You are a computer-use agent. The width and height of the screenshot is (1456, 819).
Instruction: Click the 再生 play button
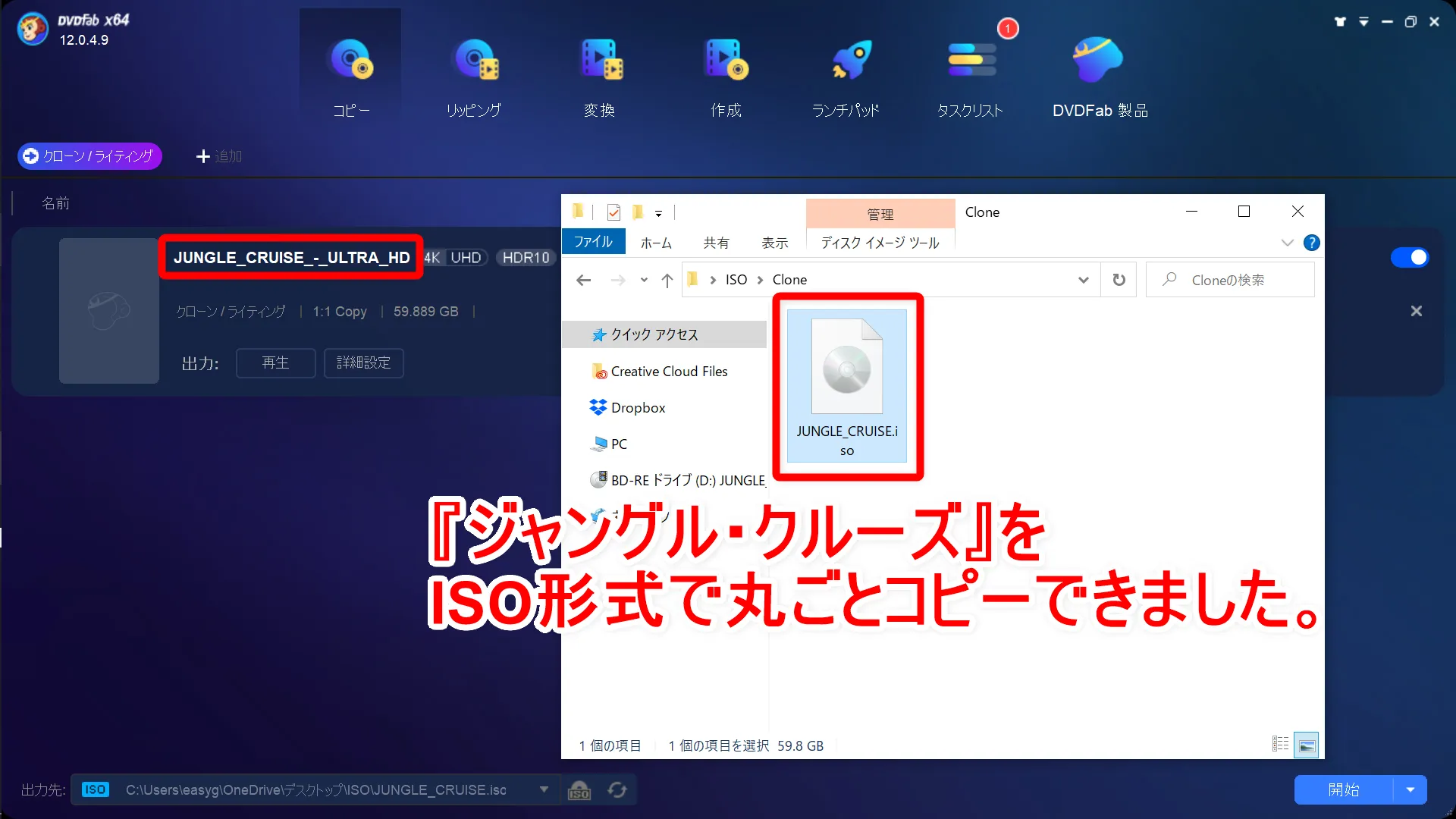pos(276,362)
